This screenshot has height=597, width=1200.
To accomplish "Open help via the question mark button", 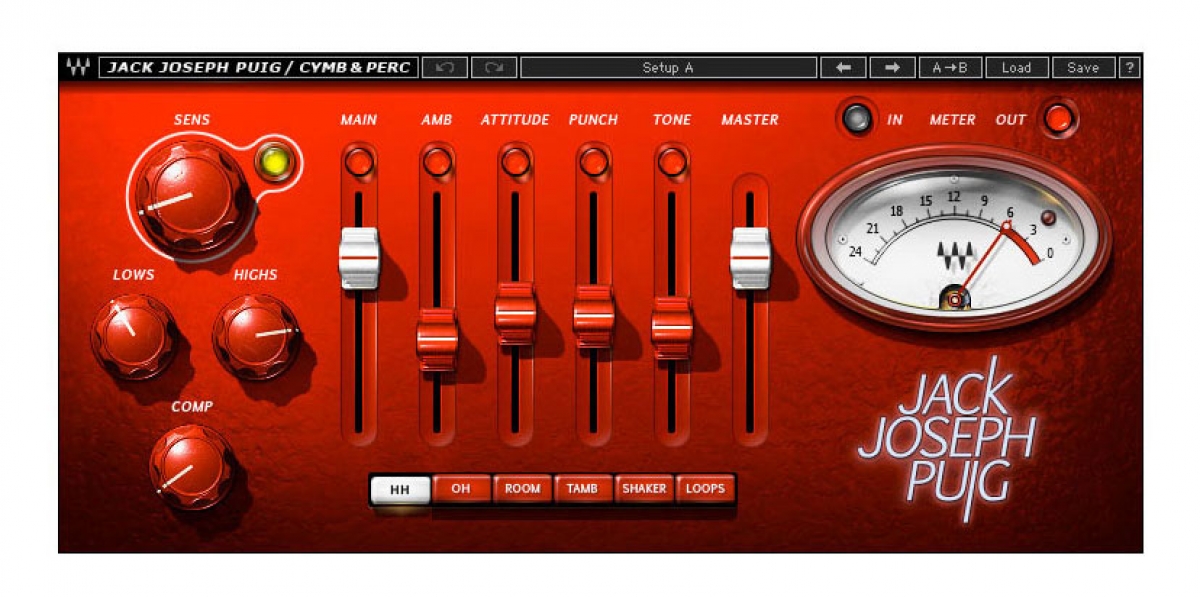I will [x=1129, y=68].
